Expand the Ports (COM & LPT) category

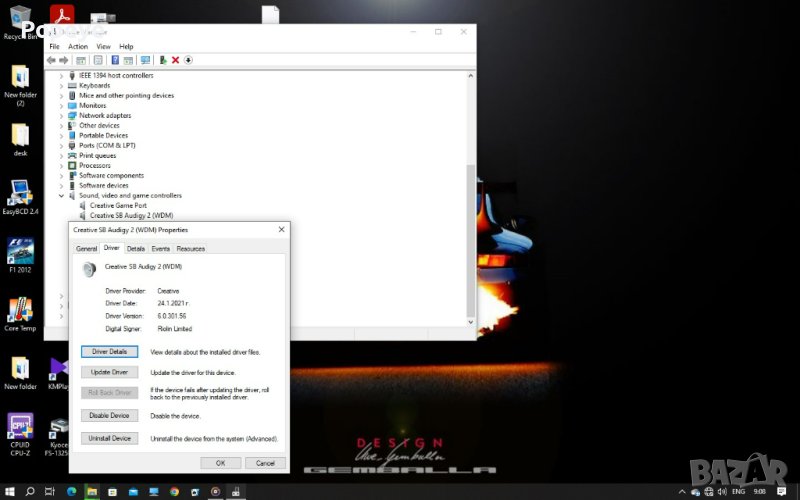pyautogui.click(x=62, y=146)
